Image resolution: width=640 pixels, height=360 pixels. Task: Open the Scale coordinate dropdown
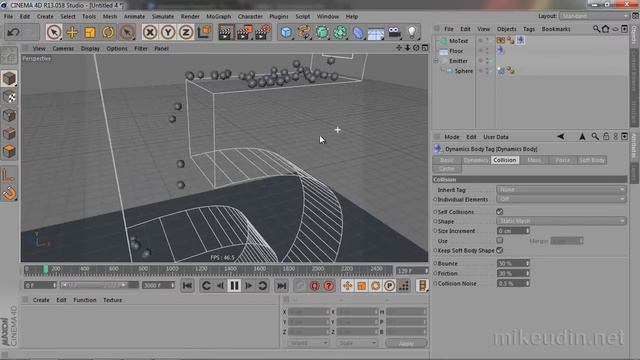[x=357, y=343]
